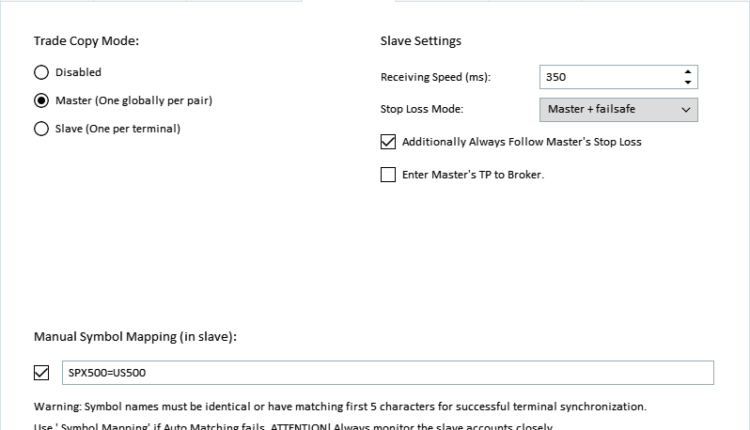Enable Enter Master's TP to Broker
The width and height of the screenshot is (750, 430).
388,174
